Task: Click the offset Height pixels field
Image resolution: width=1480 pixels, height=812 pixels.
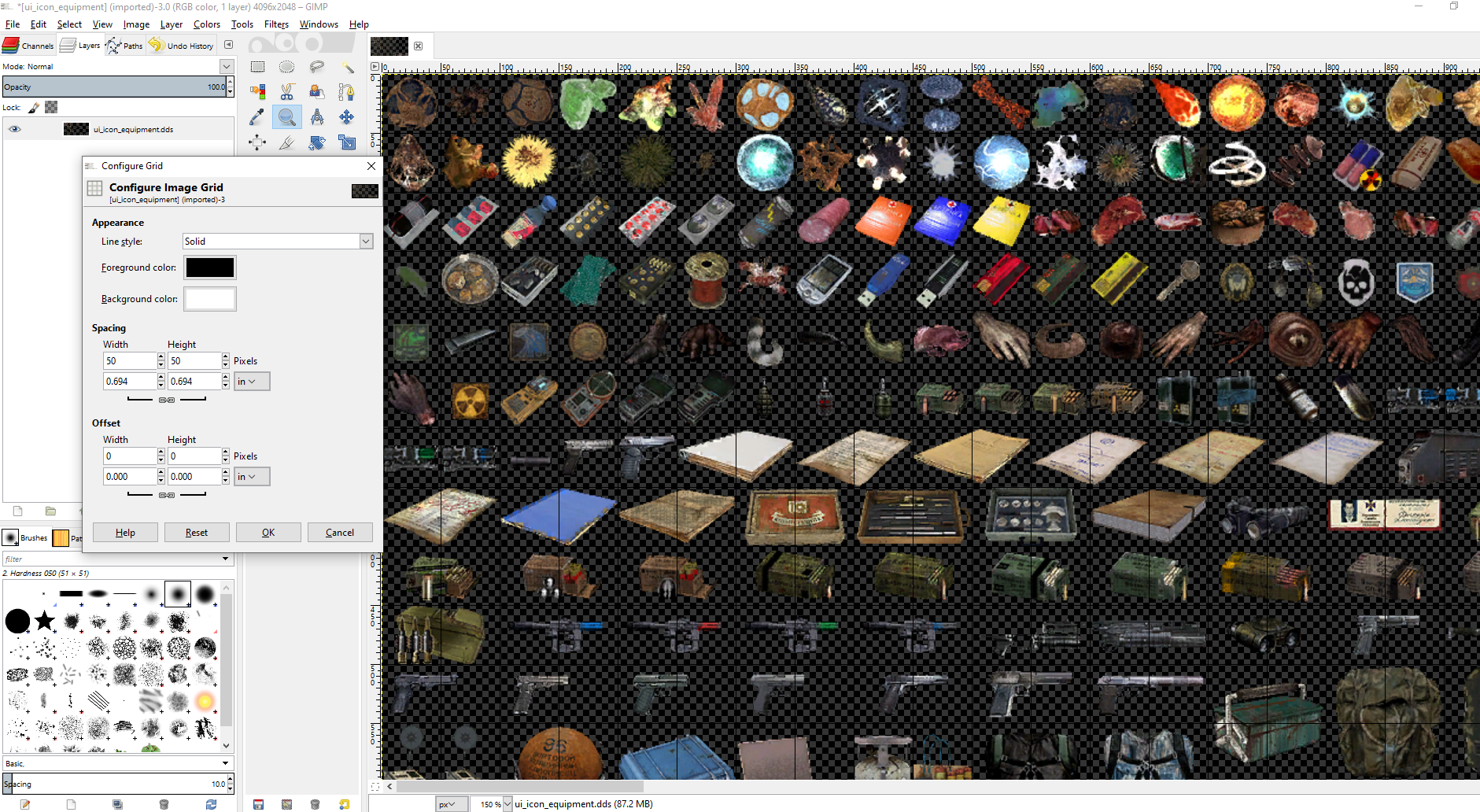Action: (x=194, y=456)
